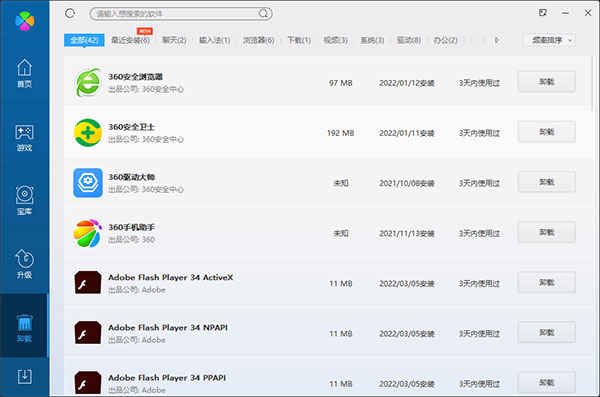Click the magnifier search icon
600x397 pixels.
pos(263,14)
